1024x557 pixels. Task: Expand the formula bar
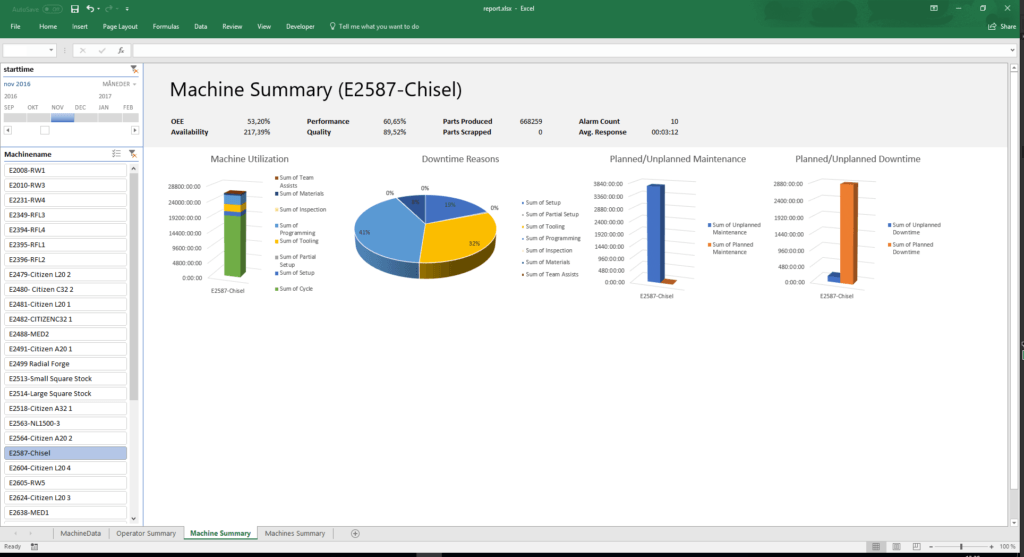pyautogui.click(x=1010, y=50)
